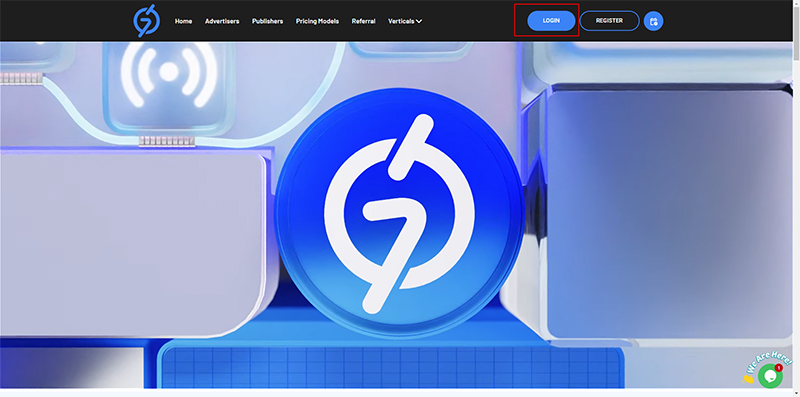The width and height of the screenshot is (800, 397).
Task: Click the scrollbar up arrow
Action: point(796,3)
